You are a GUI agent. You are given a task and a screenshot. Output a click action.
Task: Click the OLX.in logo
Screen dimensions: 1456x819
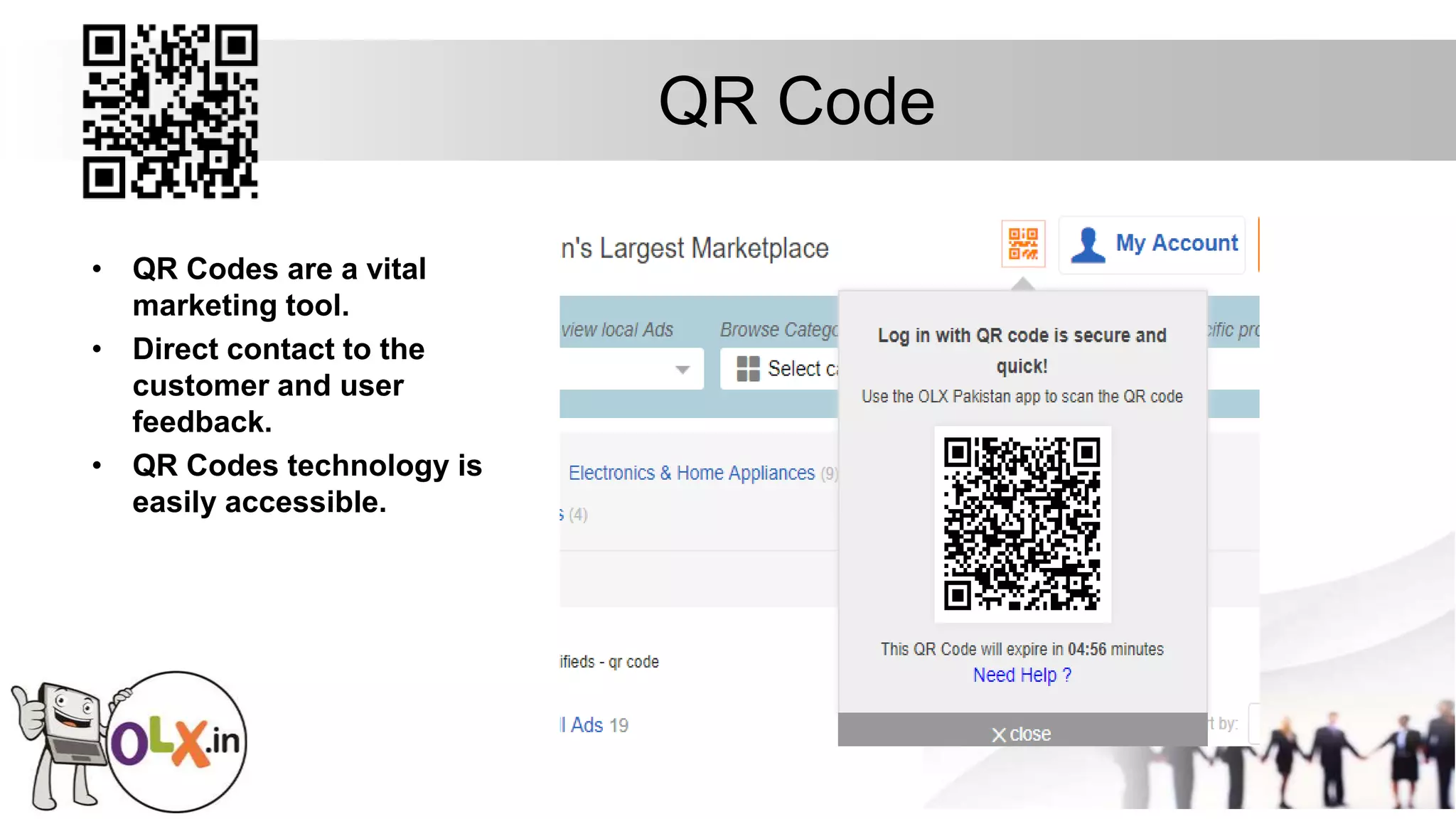click(x=177, y=742)
